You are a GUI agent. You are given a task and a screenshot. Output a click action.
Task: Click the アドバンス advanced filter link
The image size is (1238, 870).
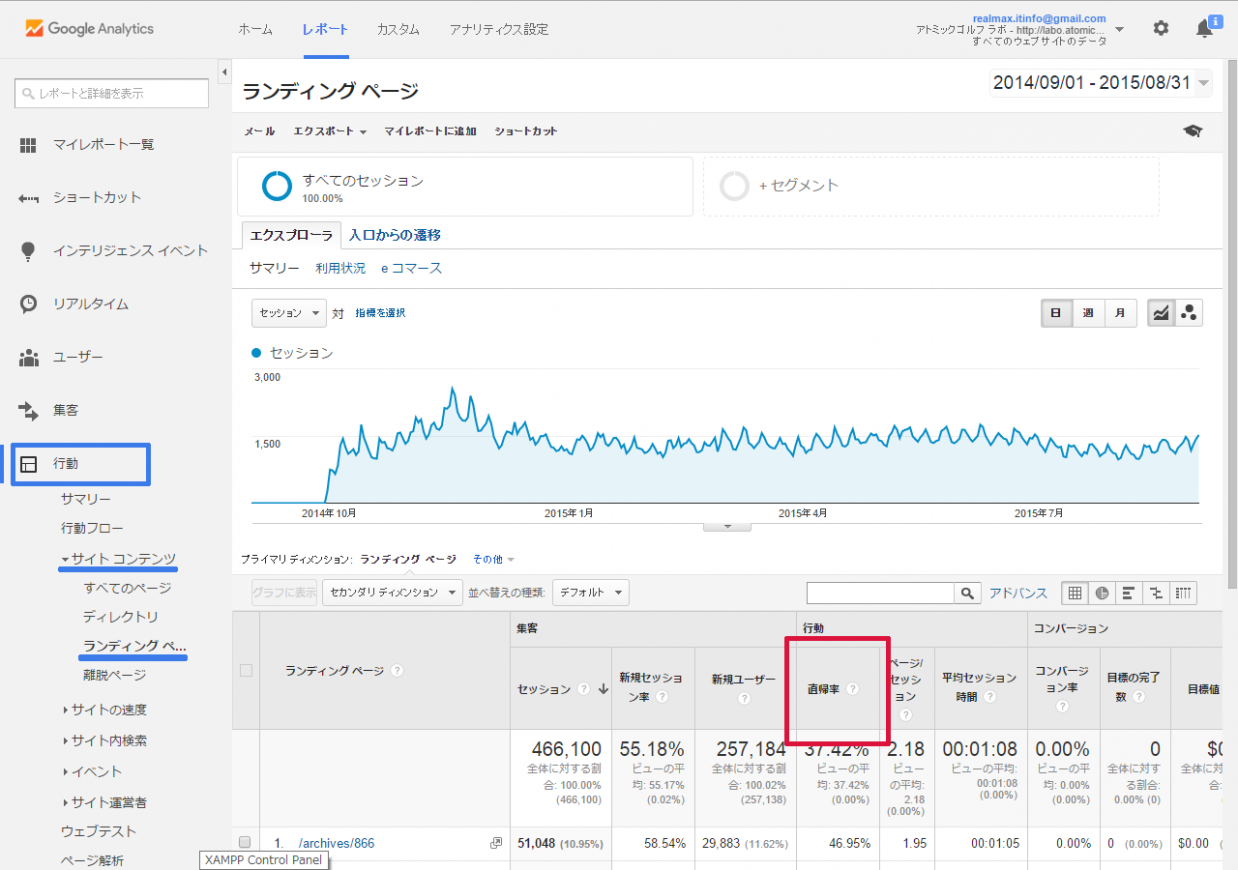[1018, 593]
